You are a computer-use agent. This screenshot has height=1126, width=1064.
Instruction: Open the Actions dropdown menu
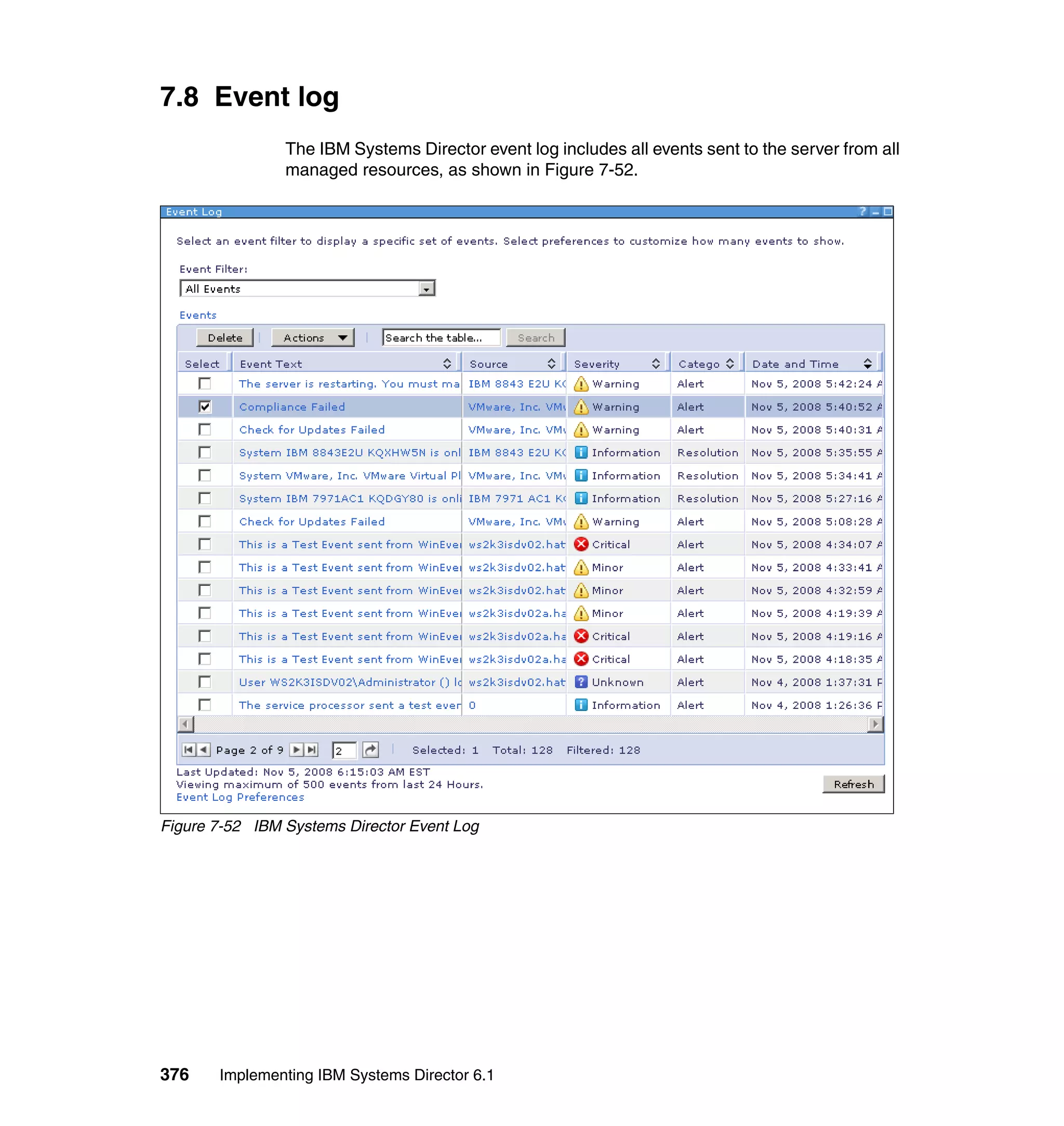[x=313, y=338]
